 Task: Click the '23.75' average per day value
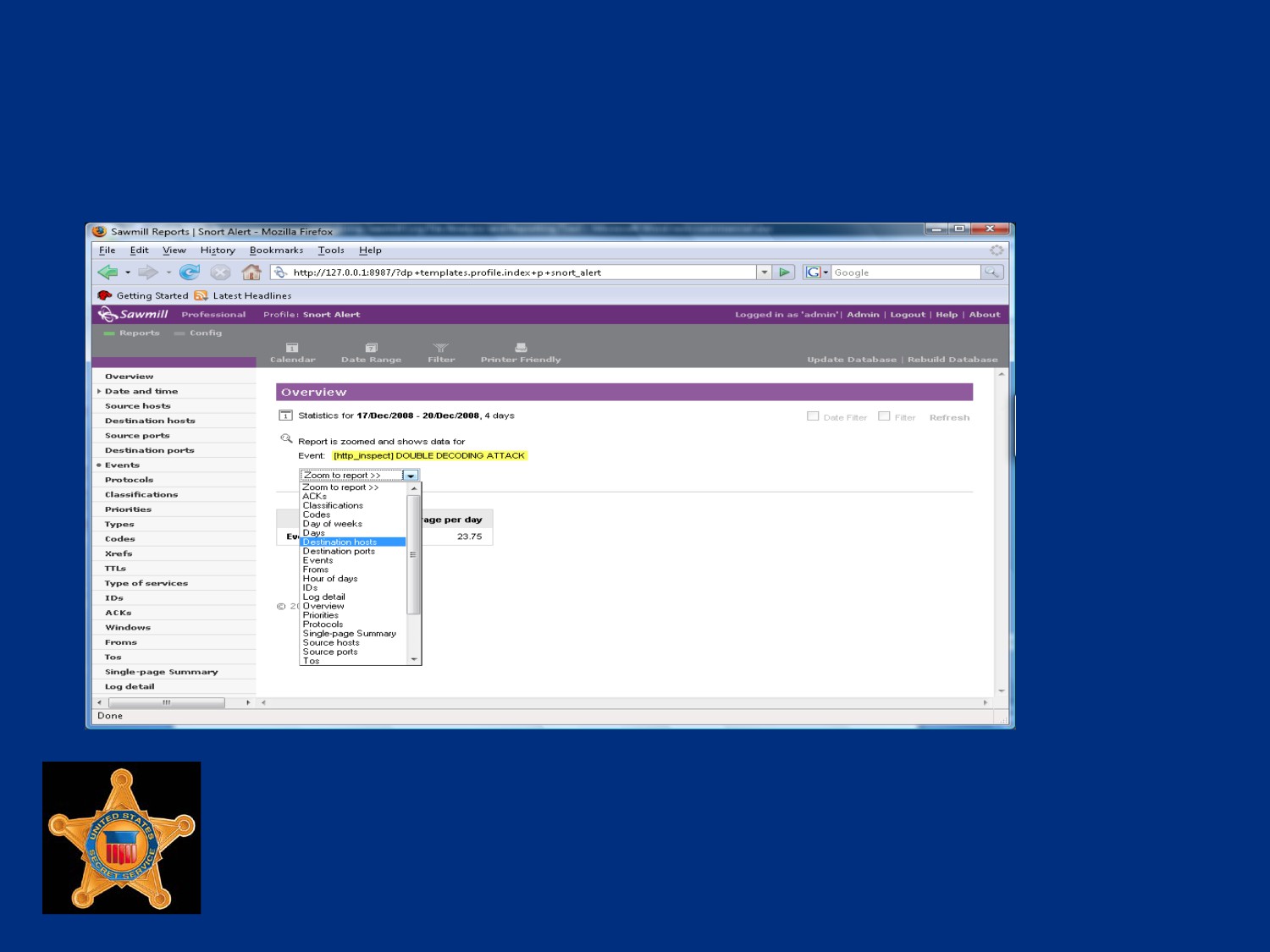pyautogui.click(x=469, y=537)
